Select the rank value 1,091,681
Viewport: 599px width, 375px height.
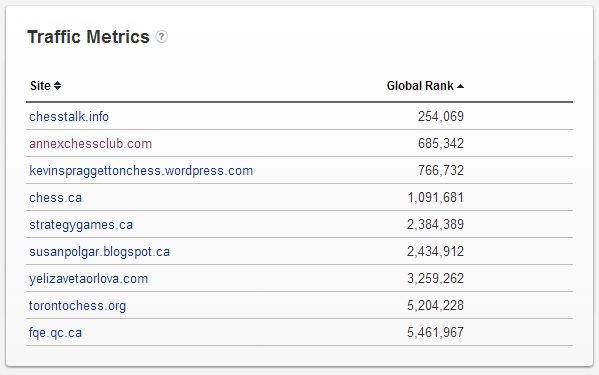435,197
